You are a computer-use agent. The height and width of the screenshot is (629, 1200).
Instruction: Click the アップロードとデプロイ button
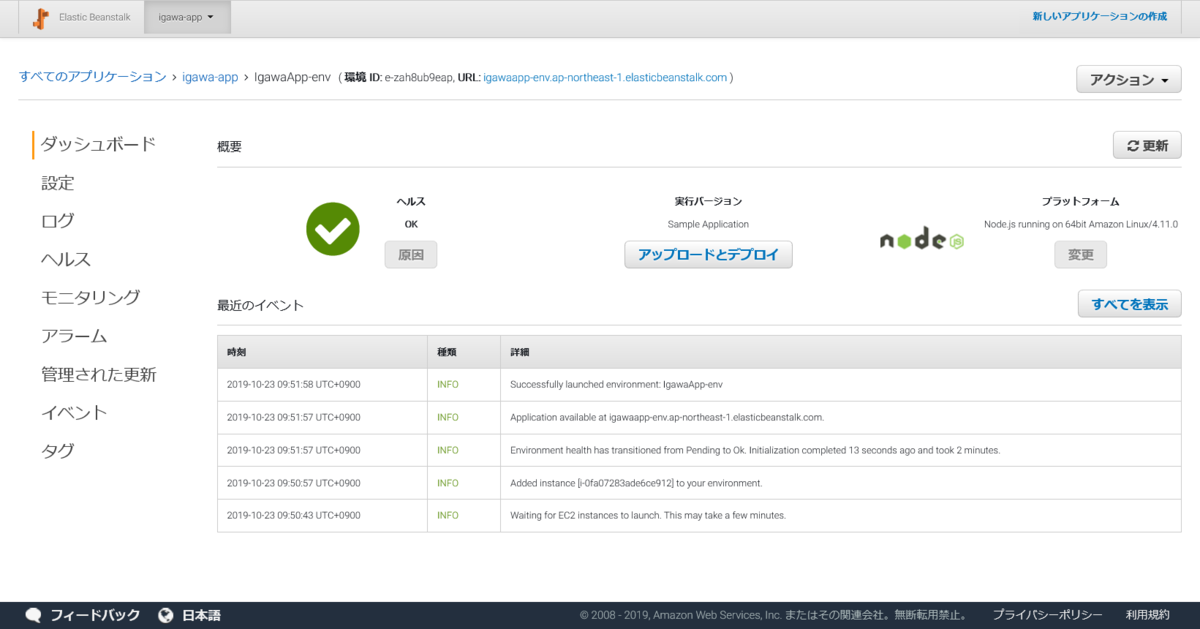(708, 255)
